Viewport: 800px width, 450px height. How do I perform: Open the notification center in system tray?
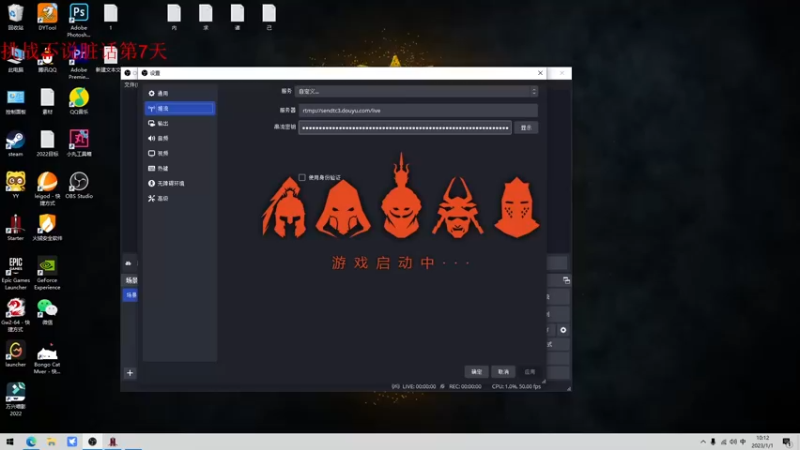click(x=787, y=442)
